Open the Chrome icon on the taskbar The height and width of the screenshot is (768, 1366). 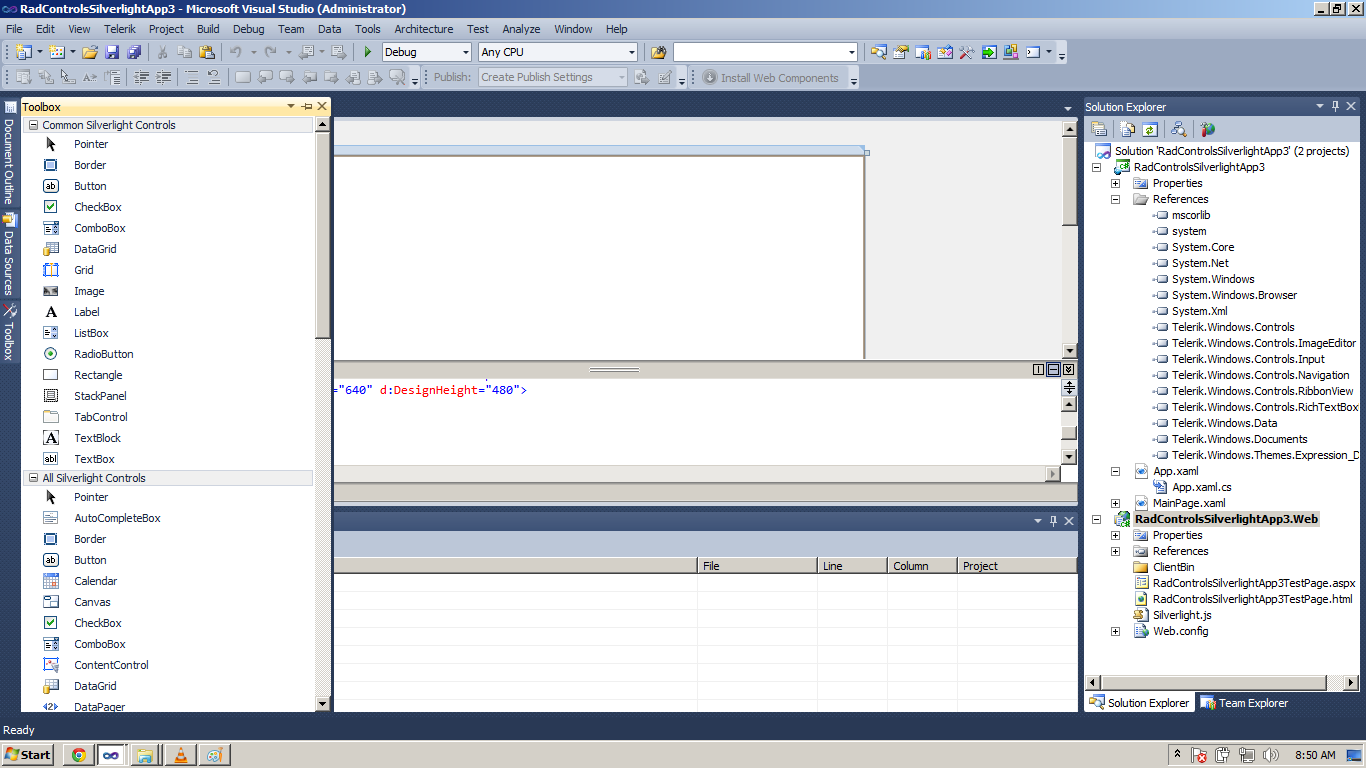click(x=78, y=755)
